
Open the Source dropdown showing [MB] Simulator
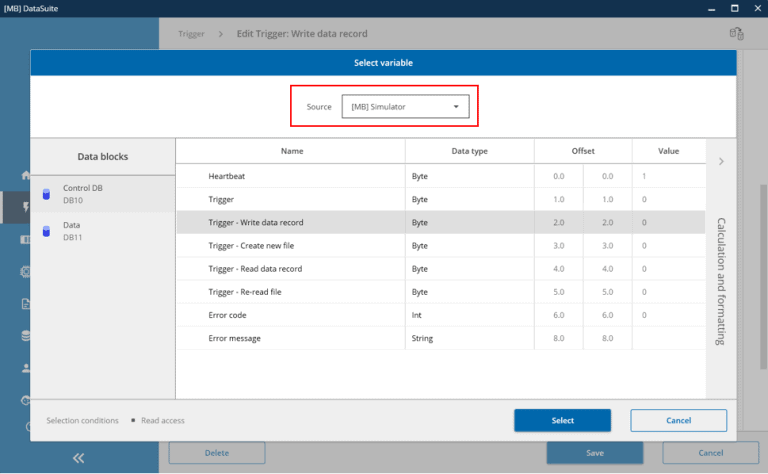point(405,107)
